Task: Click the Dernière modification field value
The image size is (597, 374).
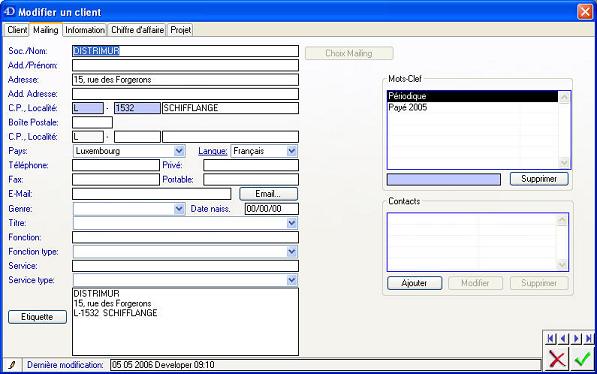Action: (x=326, y=365)
